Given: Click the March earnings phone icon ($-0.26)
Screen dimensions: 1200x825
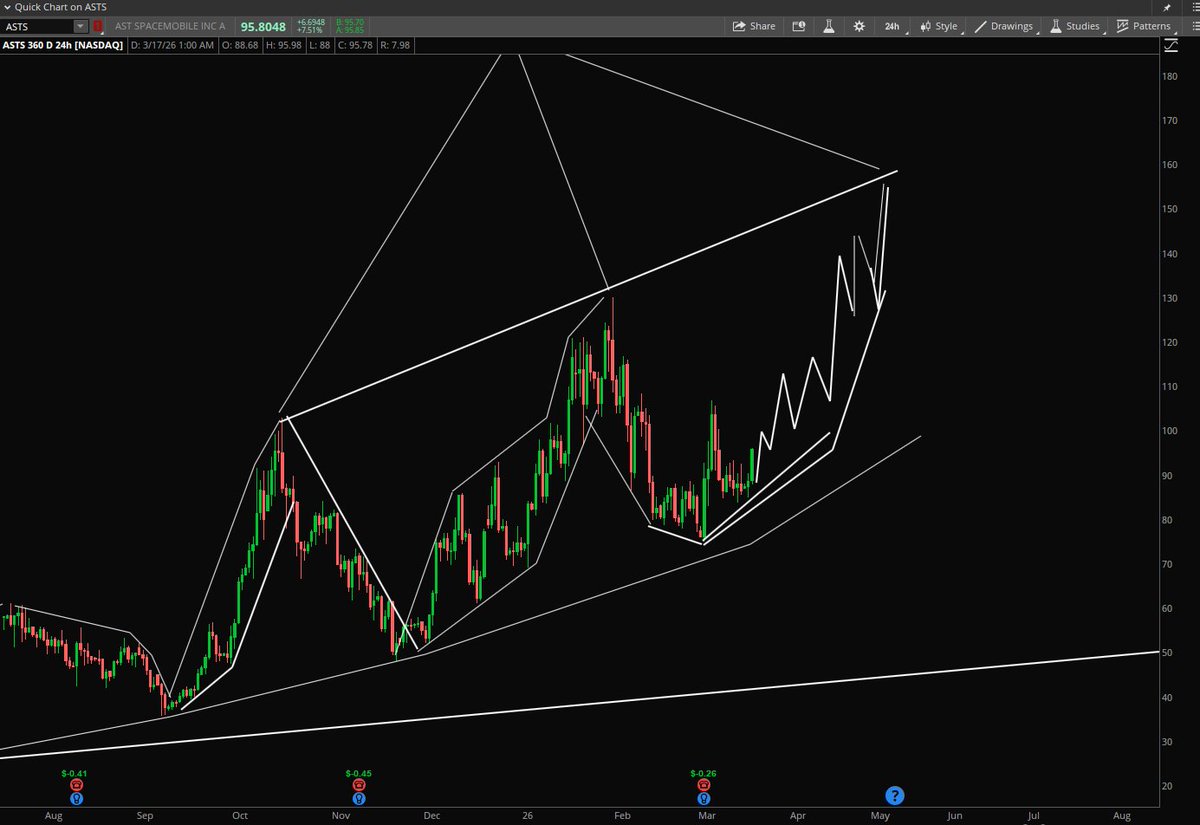Looking at the screenshot, I should coord(704,786).
